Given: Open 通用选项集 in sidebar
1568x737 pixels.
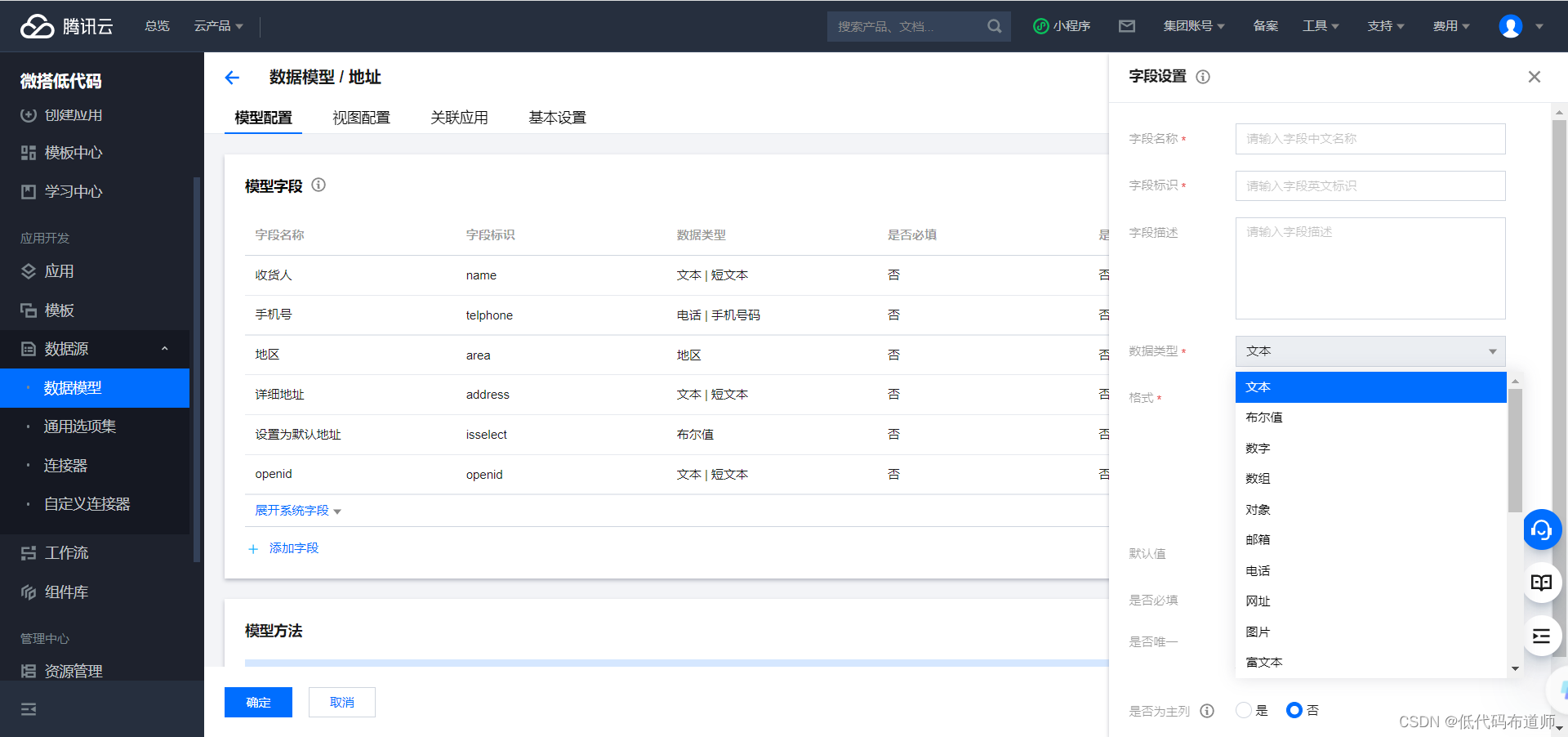Looking at the screenshot, I should [80, 427].
